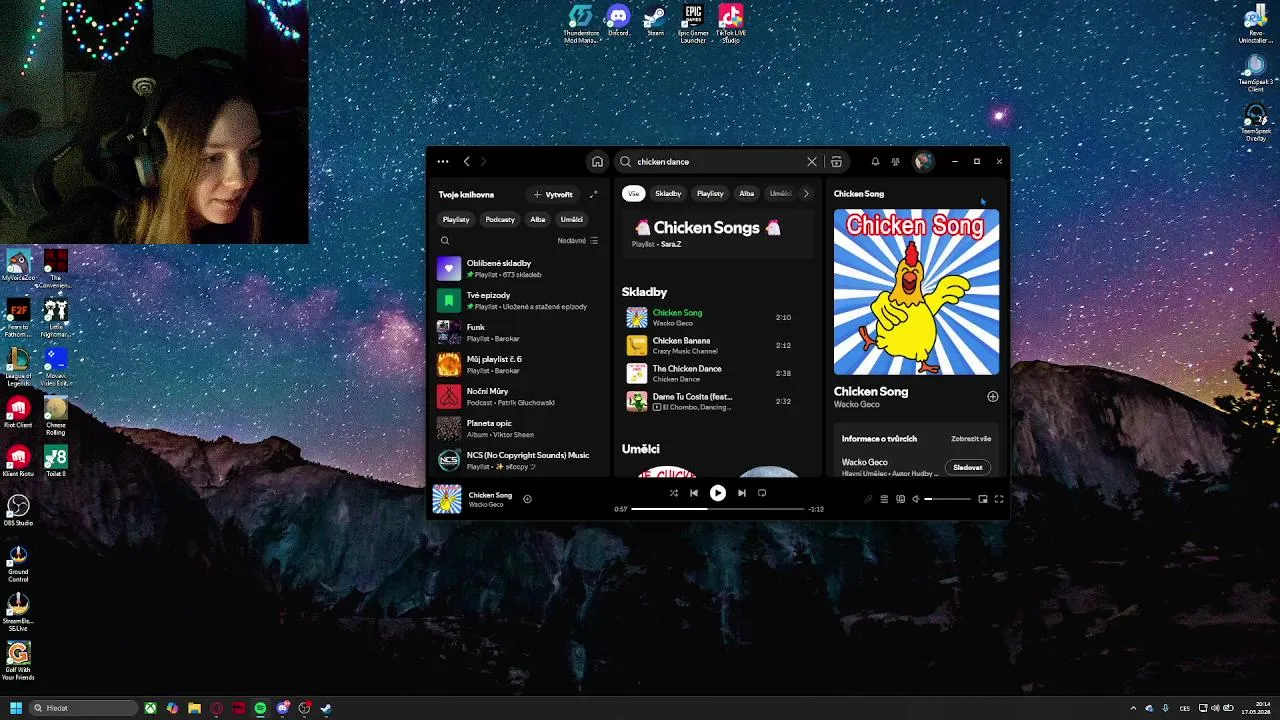Open Connect to a device icon

[900, 499]
